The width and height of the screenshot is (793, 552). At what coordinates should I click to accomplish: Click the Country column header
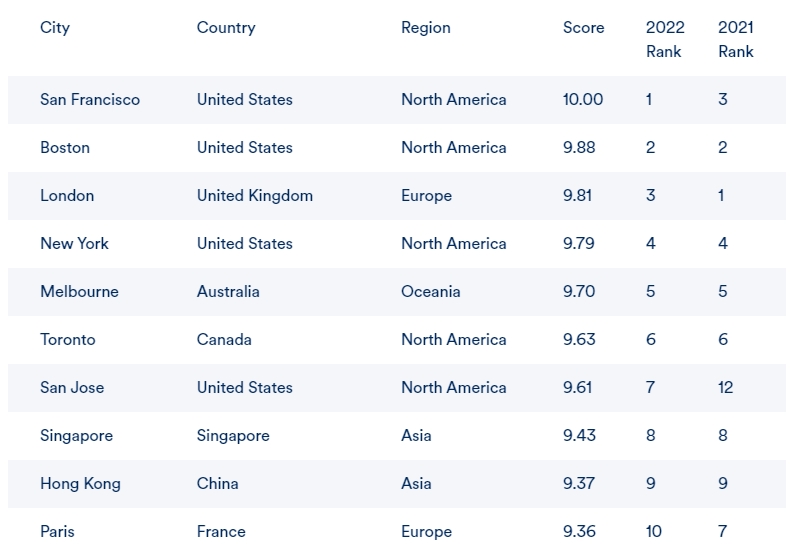coord(226,28)
